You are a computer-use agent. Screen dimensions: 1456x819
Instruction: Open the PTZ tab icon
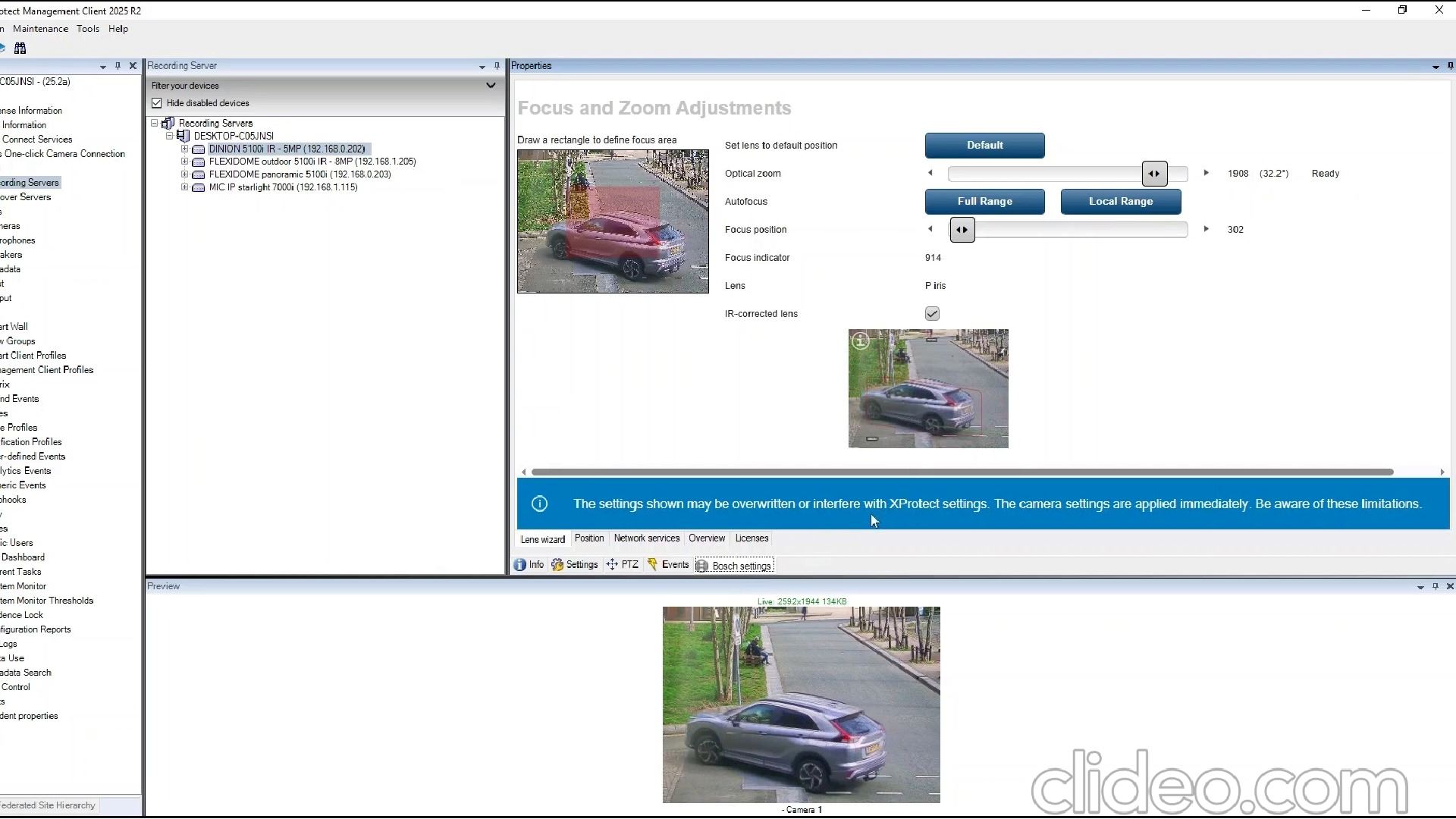(613, 565)
